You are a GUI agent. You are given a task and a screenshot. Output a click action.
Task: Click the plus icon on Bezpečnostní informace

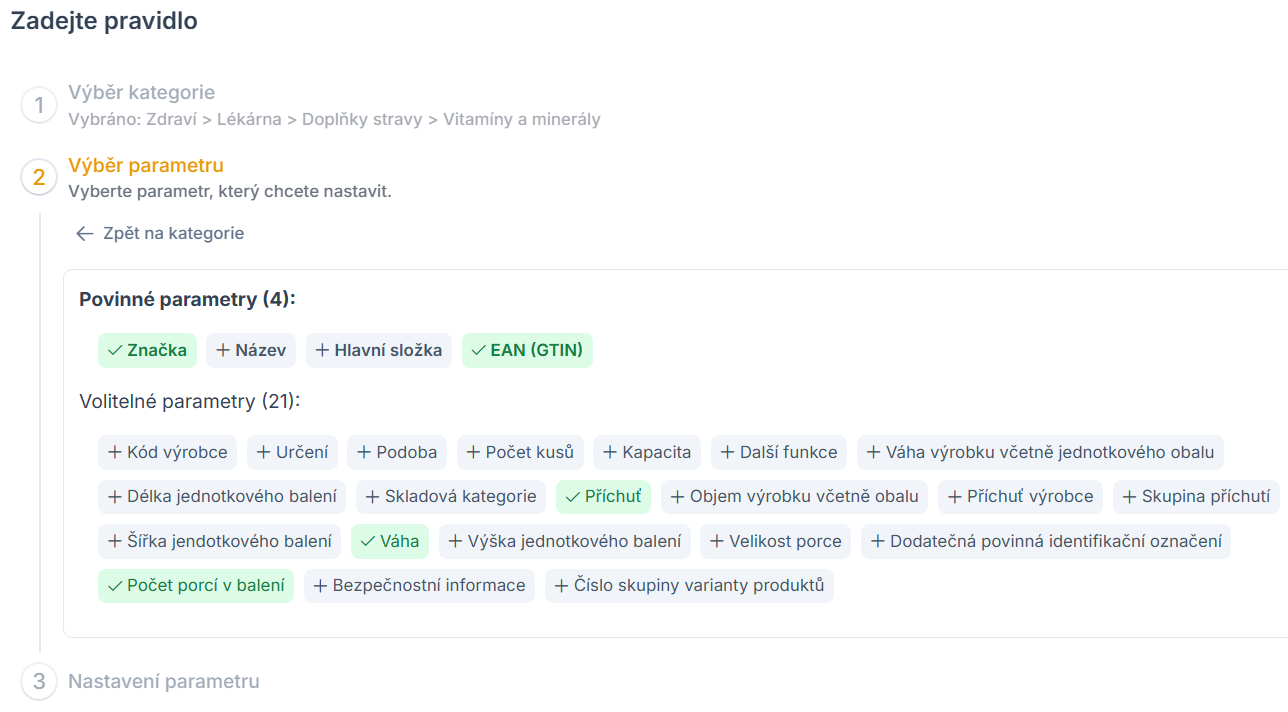(321, 585)
